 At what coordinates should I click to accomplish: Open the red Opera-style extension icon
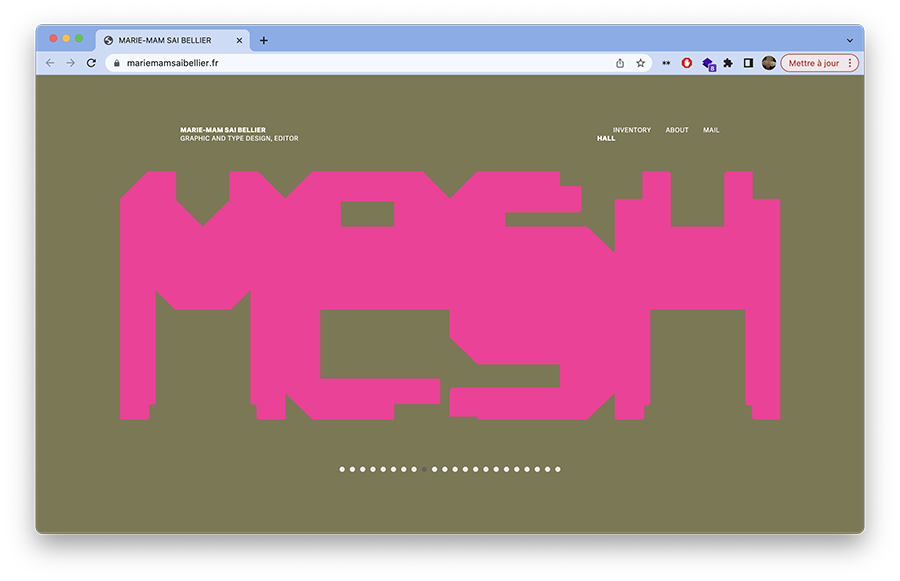pyautogui.click(x=686, y=63)
